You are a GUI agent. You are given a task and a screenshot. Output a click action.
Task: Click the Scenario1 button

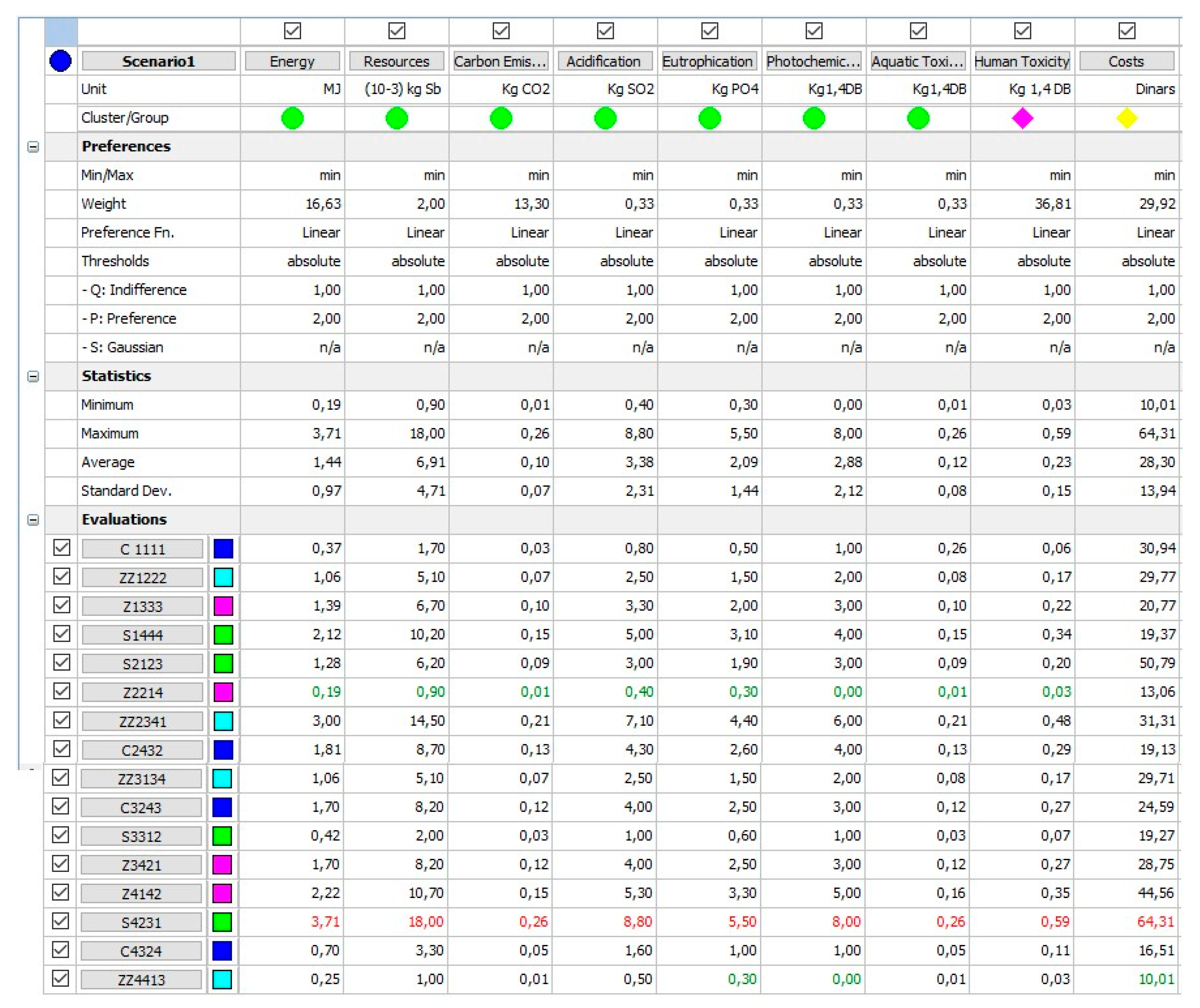click(158, 61)
